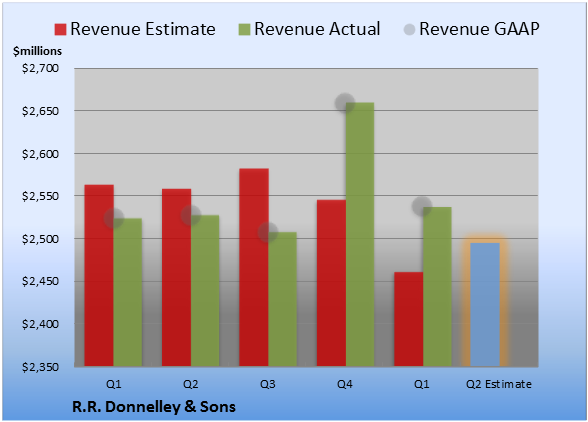Select the blue Q2 Estimate bar
588x422 pixels.
click(x=485, y=305)
